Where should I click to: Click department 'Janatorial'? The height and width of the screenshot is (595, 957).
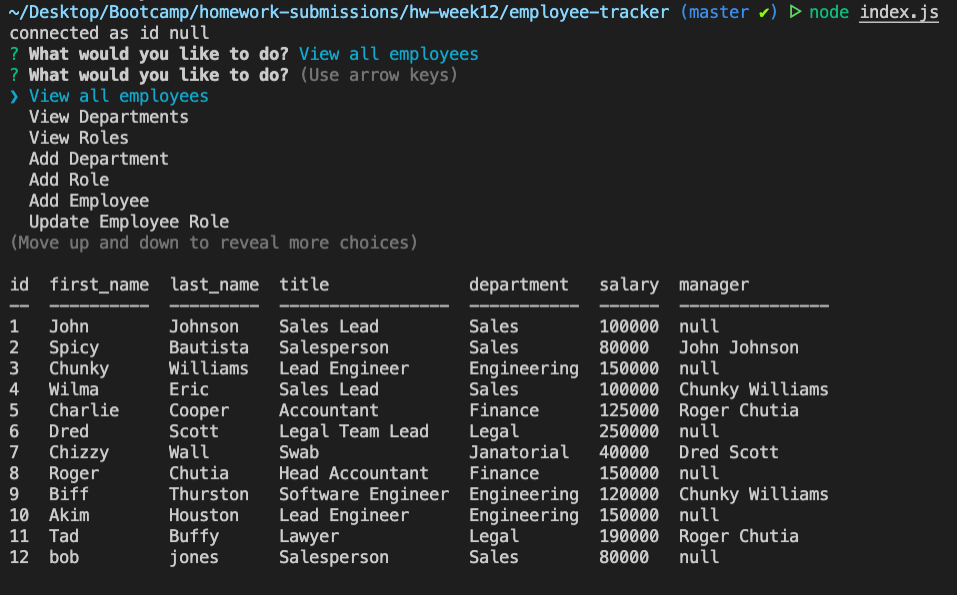519,452
